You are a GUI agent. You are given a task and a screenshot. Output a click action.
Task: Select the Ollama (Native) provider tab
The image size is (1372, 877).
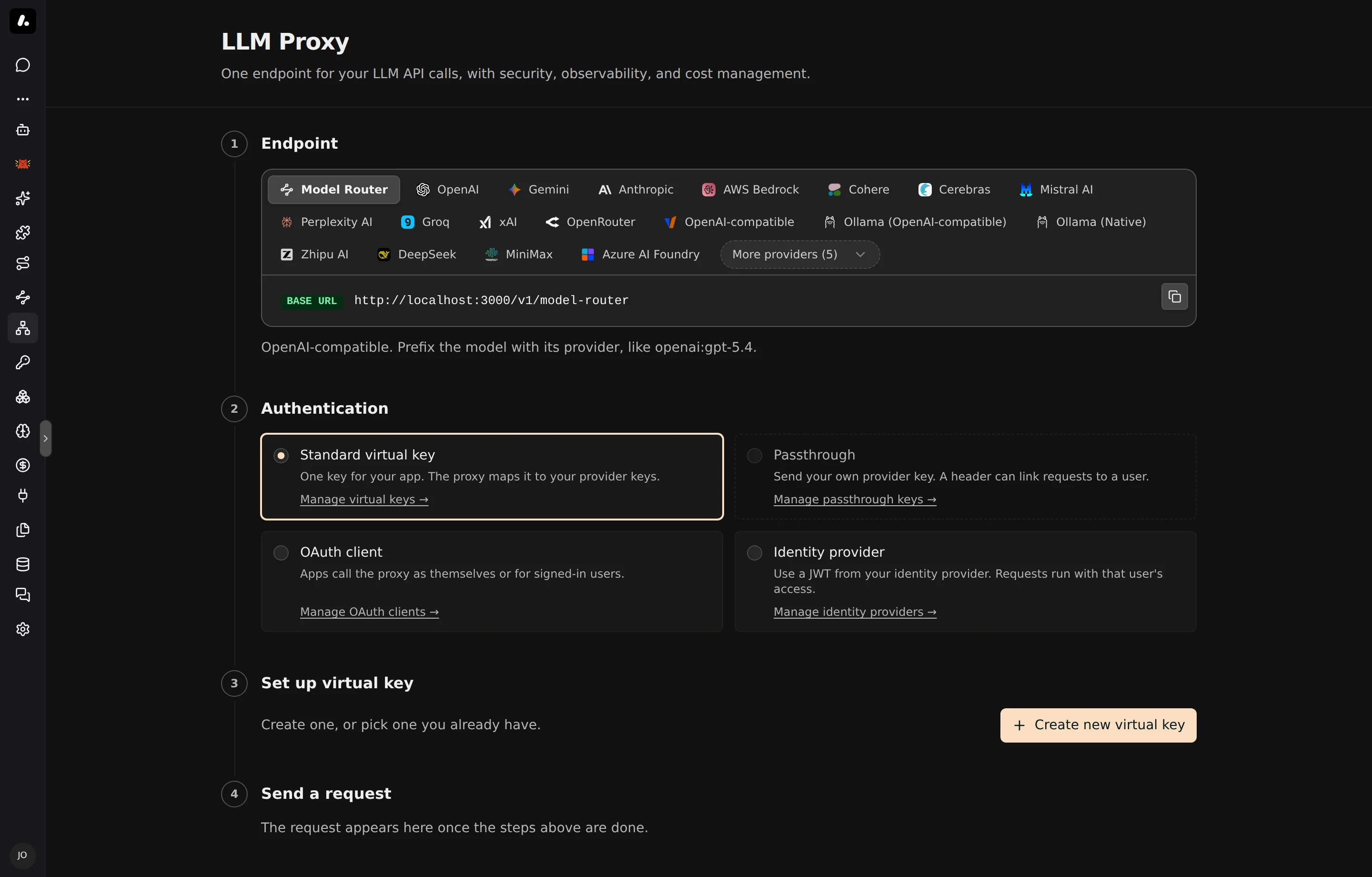click(x=1090, y=222)
